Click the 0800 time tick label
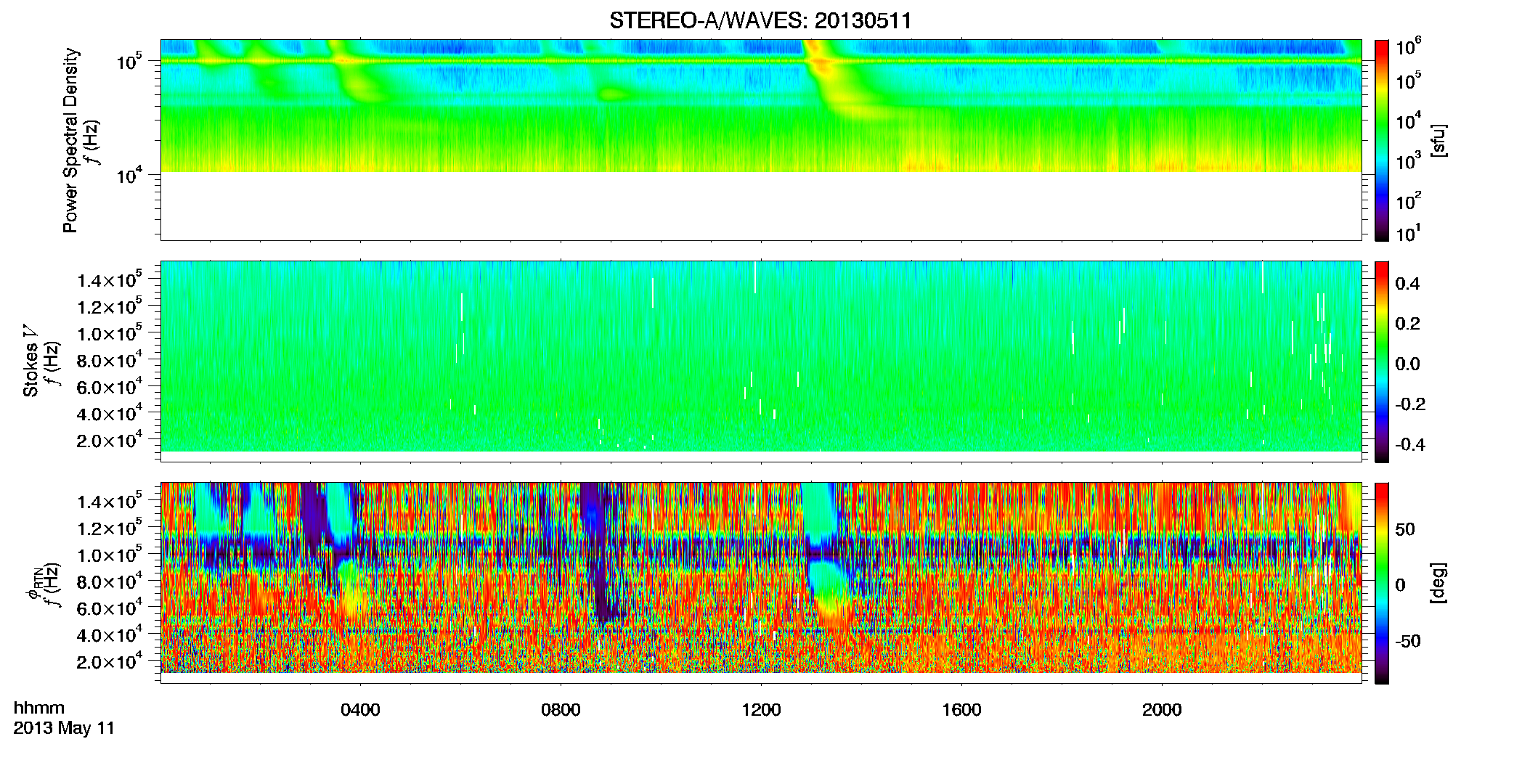The width and height of the screenshot is (1522, 784). 561,709
